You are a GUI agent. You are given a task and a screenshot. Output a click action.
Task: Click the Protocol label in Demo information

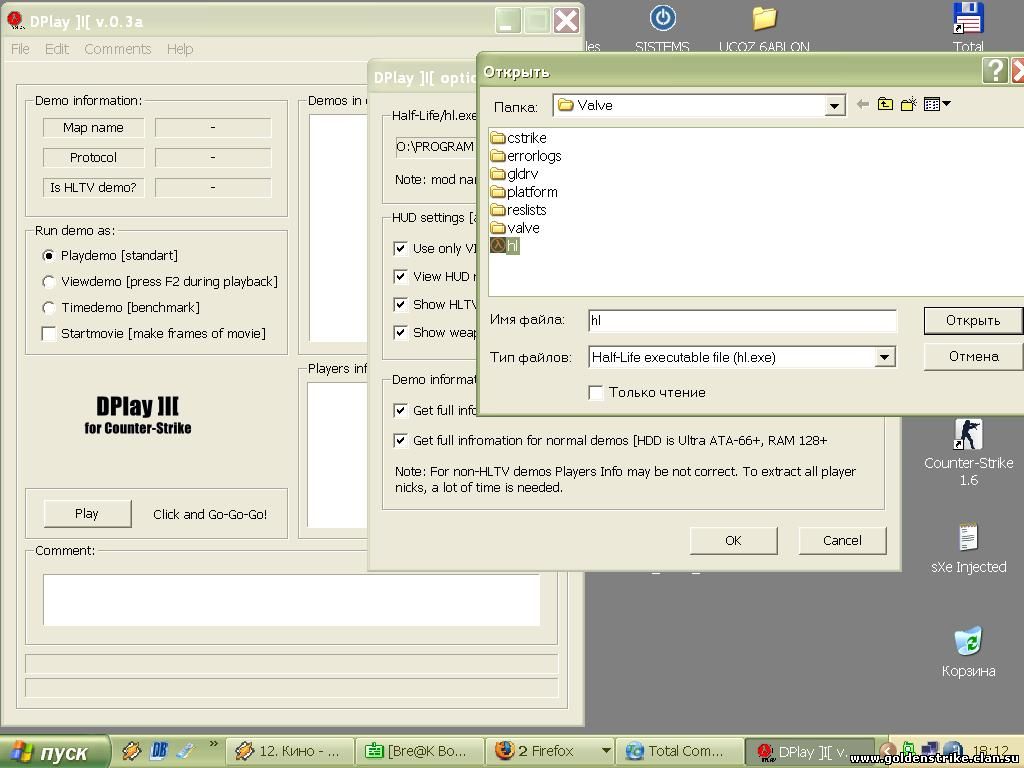pos(93,158)
